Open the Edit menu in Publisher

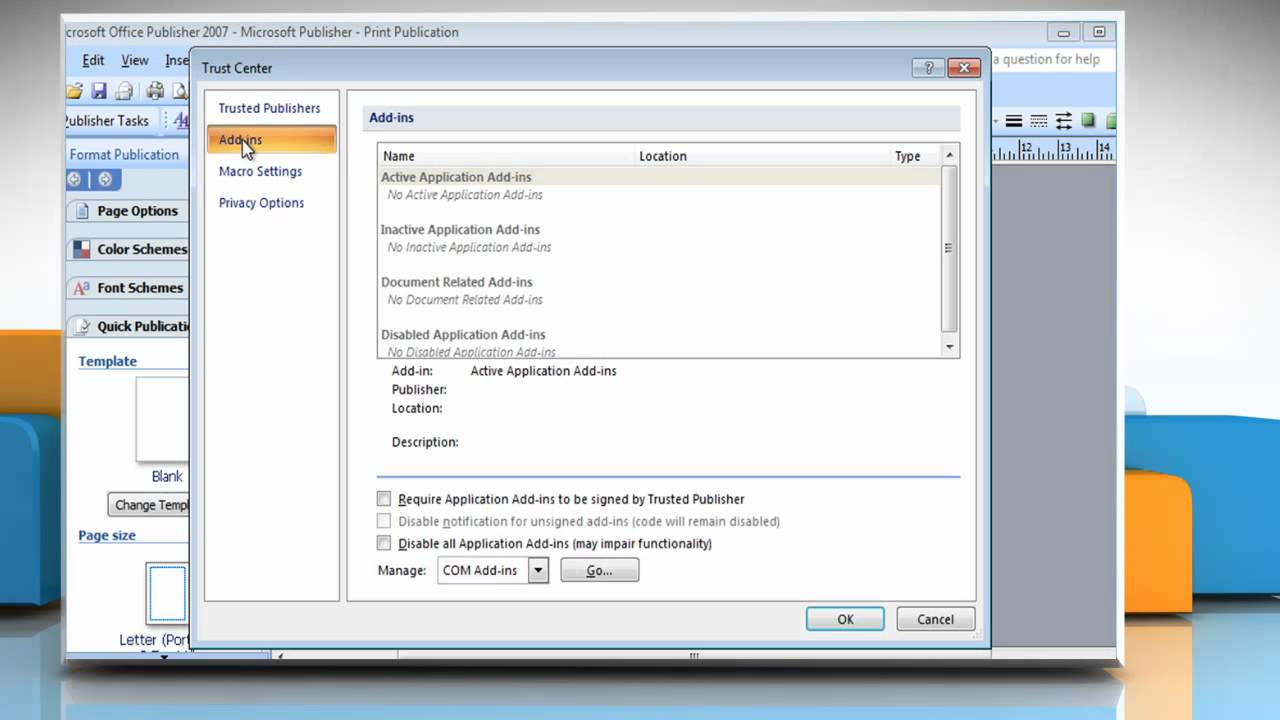(93, 60)
